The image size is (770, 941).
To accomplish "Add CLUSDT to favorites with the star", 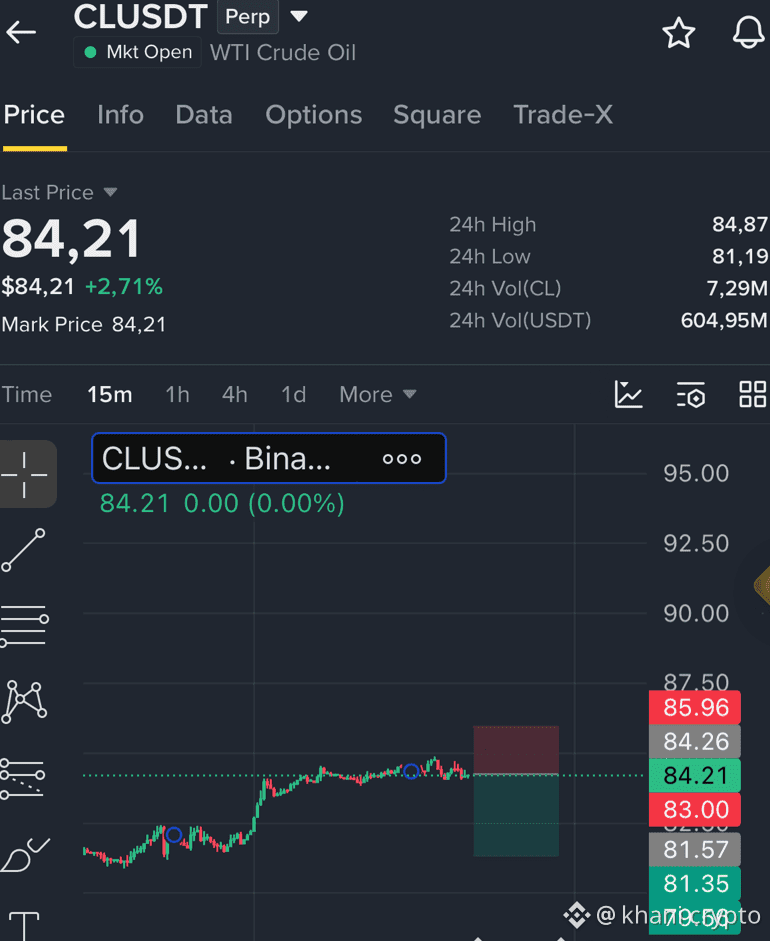I will [679, 32].
